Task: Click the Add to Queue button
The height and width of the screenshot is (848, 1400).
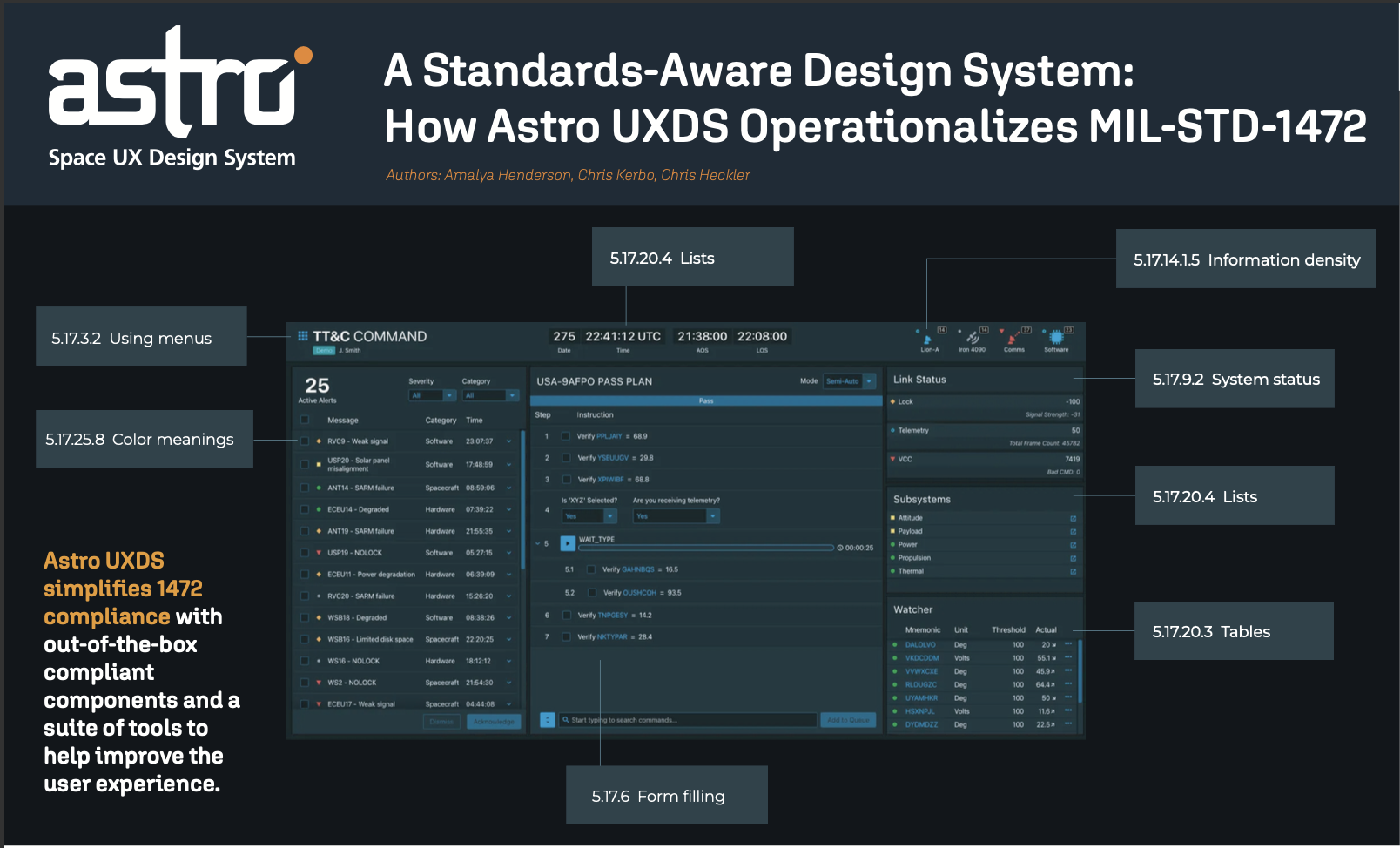Action: pyautogui.click(x=848, y=720)
